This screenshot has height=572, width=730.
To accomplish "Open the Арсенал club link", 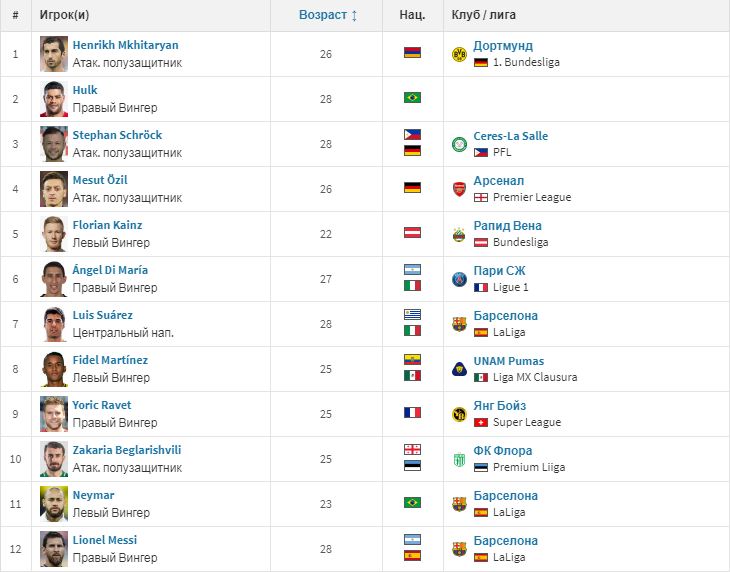I will click(x=499, y=181).
